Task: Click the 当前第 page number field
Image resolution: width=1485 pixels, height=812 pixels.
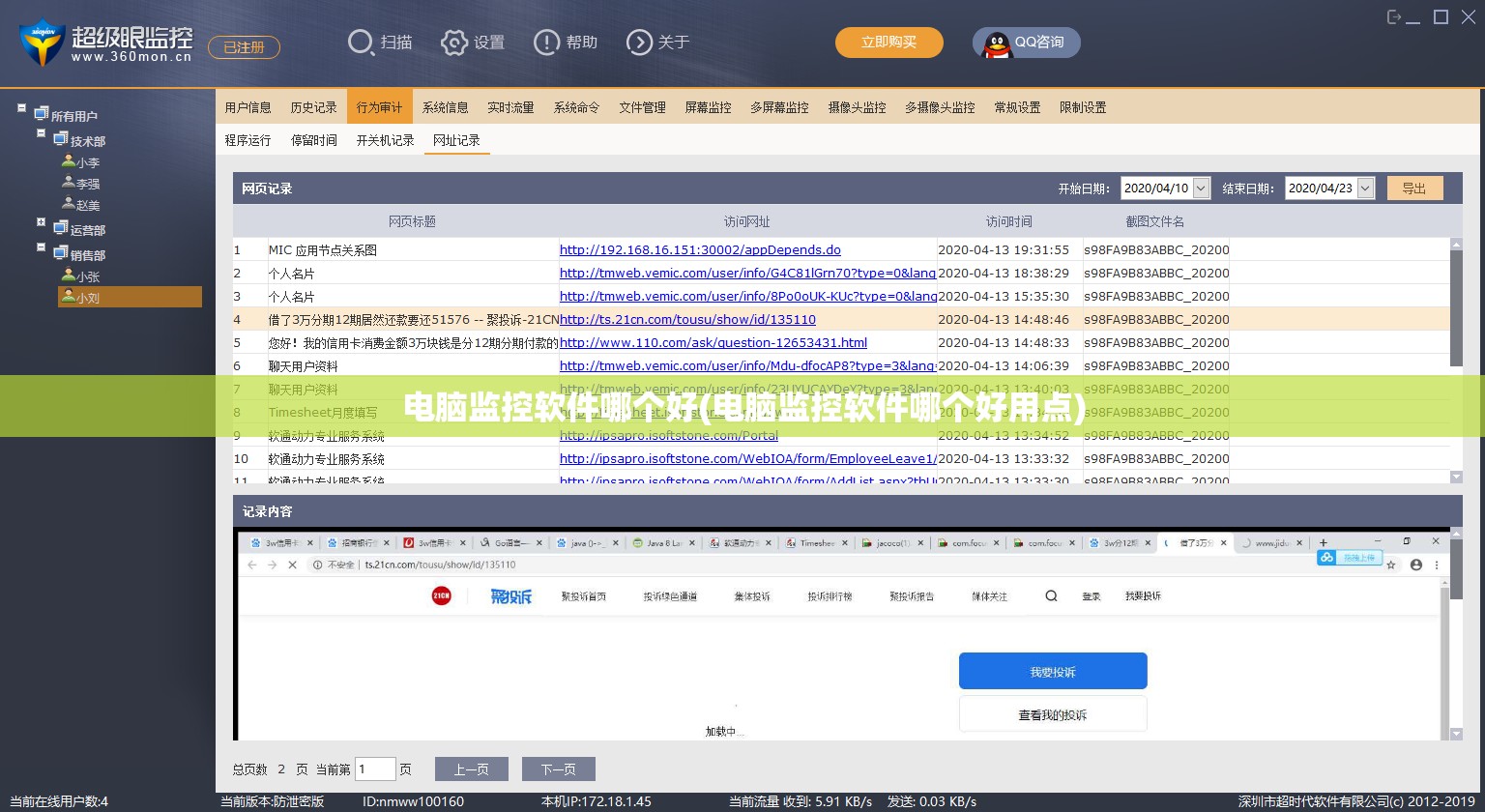Action: (376, 769)
